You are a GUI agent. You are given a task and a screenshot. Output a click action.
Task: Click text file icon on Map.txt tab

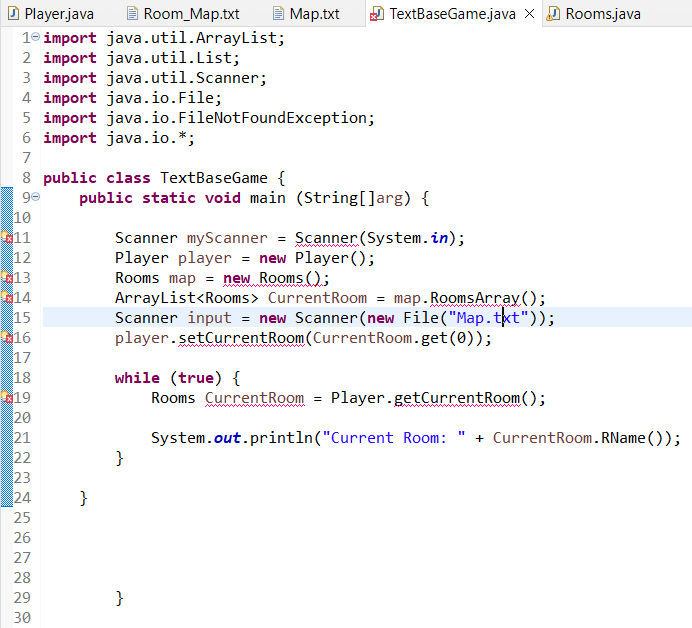point(278,14)
